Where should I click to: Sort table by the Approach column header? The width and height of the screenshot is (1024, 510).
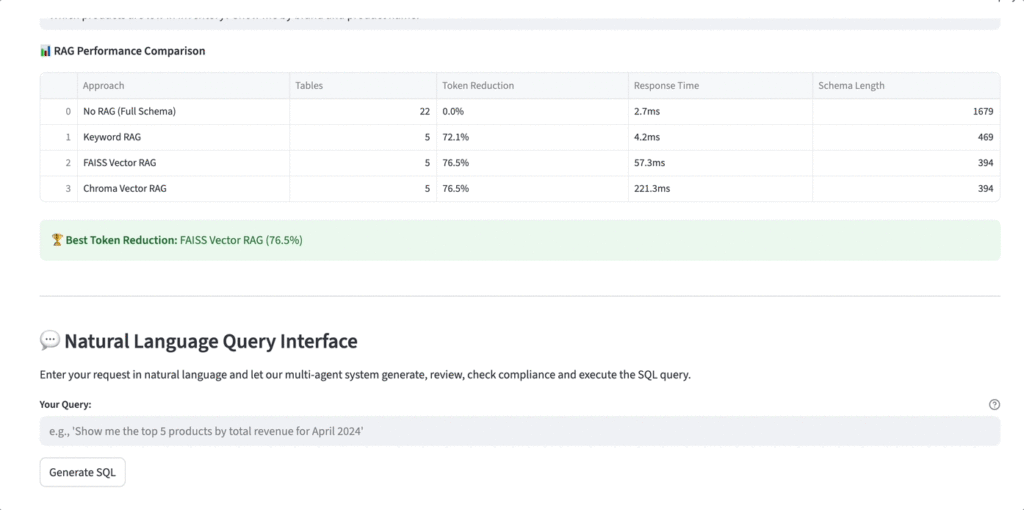click(x=104, y=86)
